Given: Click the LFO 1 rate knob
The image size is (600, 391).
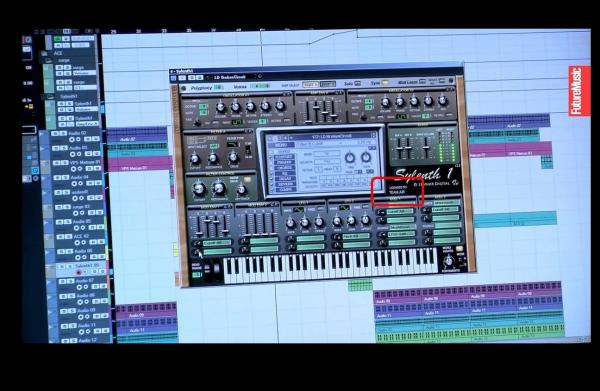Looking at the screenshot, I should pos(290,223).
